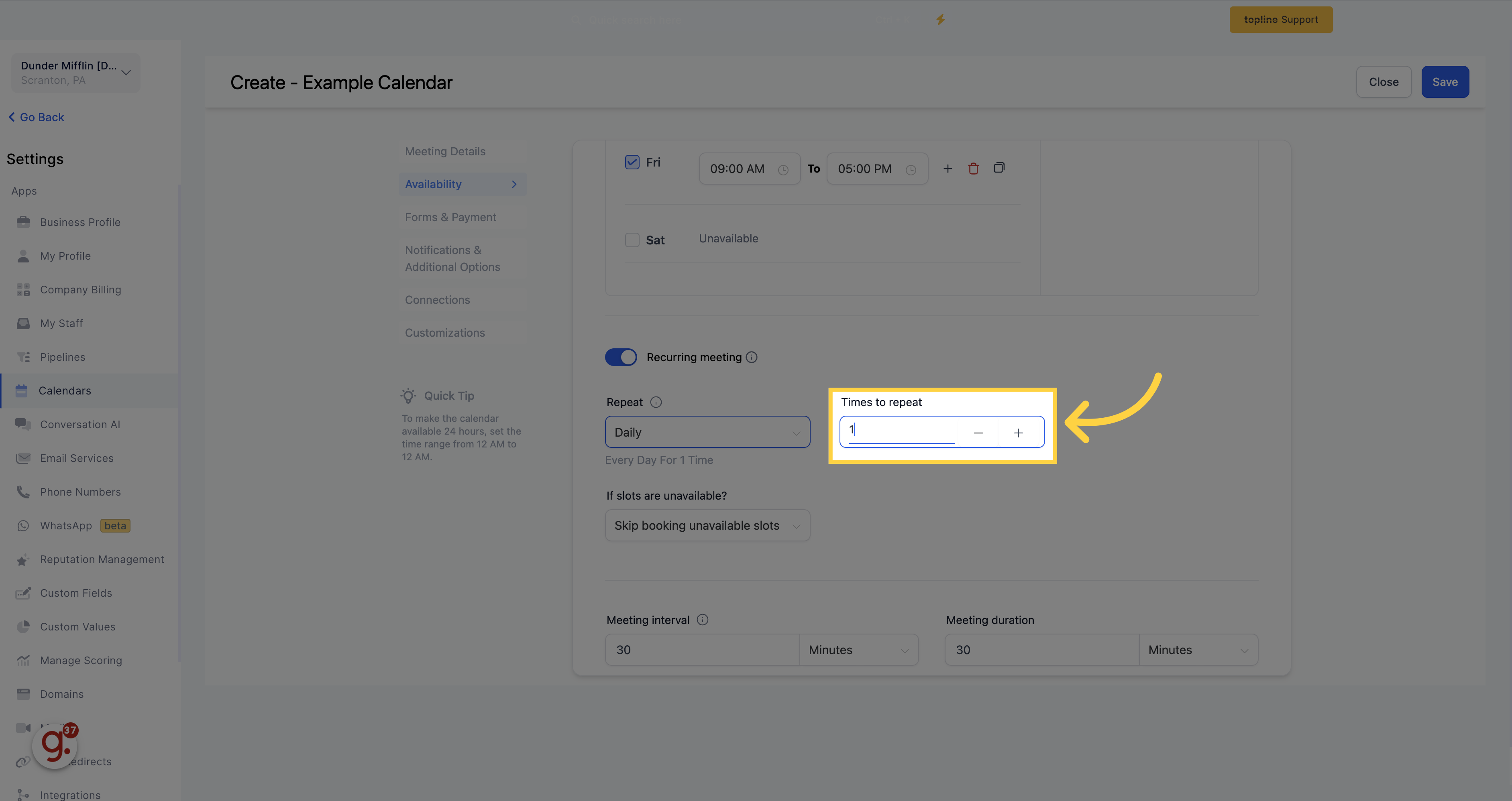1512x801 pixels.
Task: Click the Business Profile briefcase icon
Action: point(23,222)
